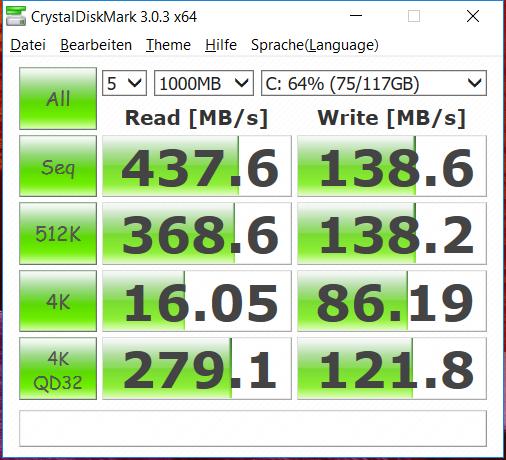Expand the test count dropdown showing 5
Screen dimensions: 506x460
(124, 83)
